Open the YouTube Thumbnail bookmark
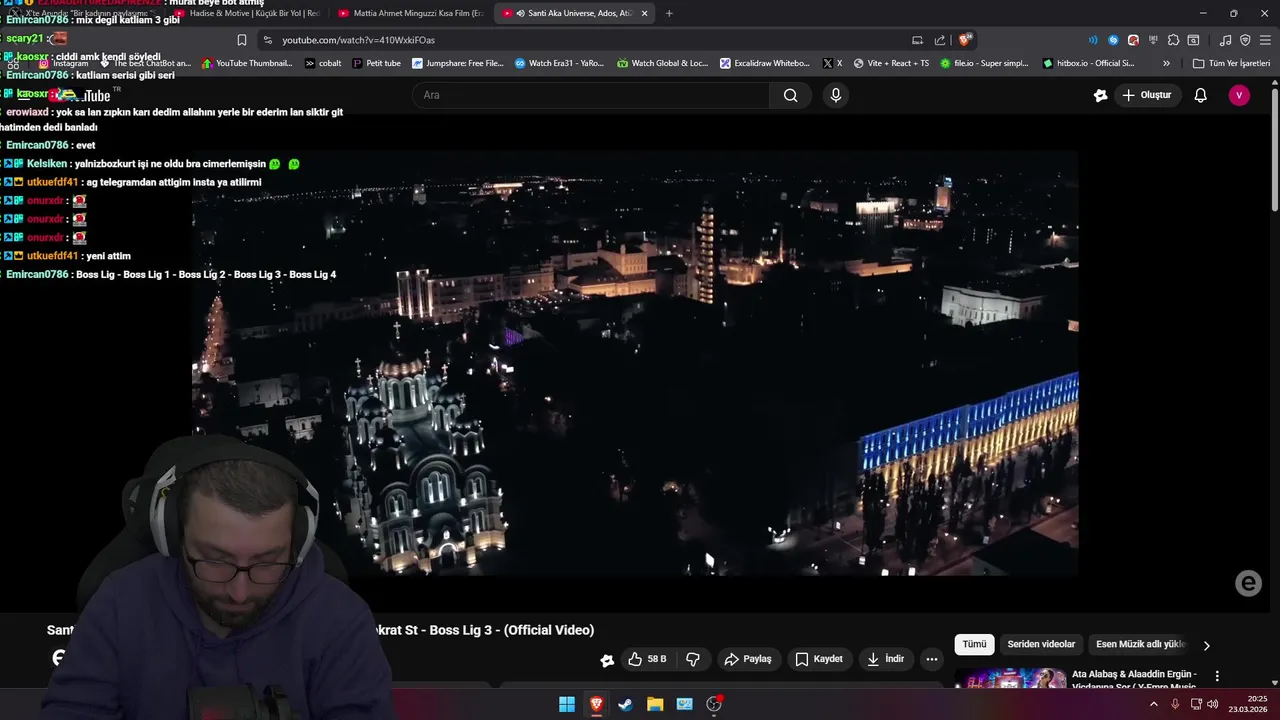 pyautogui.click(x=247, y=63)
